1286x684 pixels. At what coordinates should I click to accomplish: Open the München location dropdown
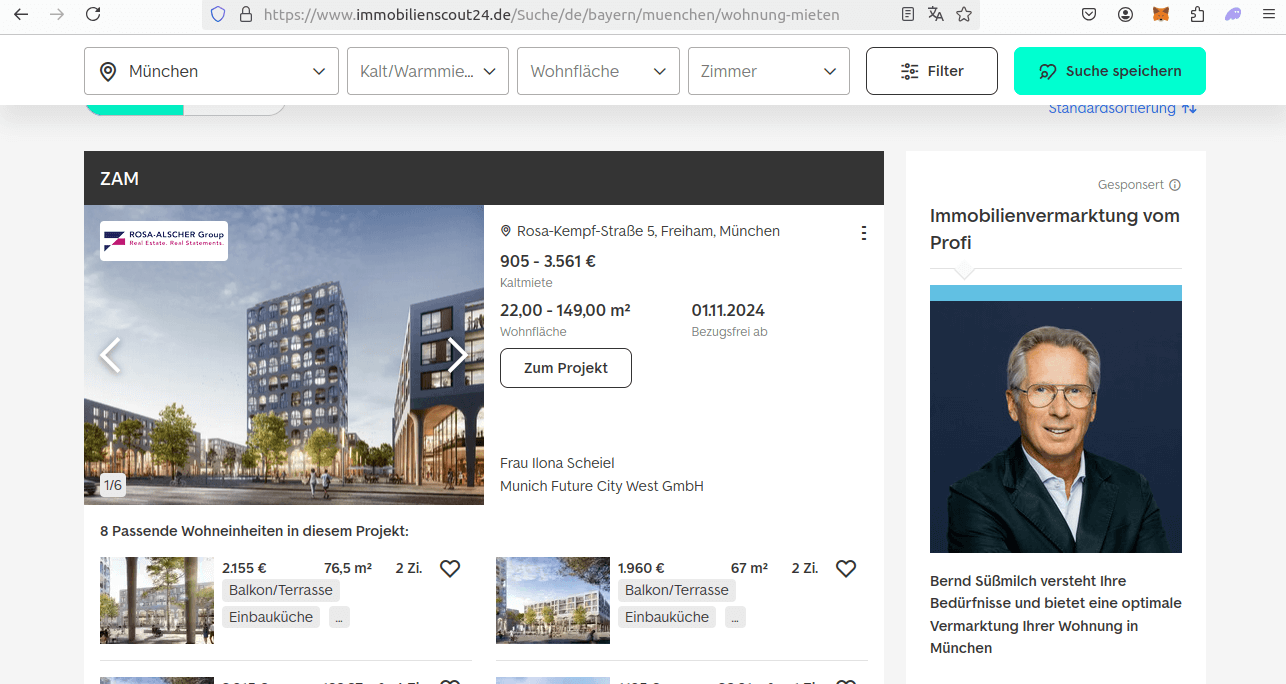click(211, 71)
